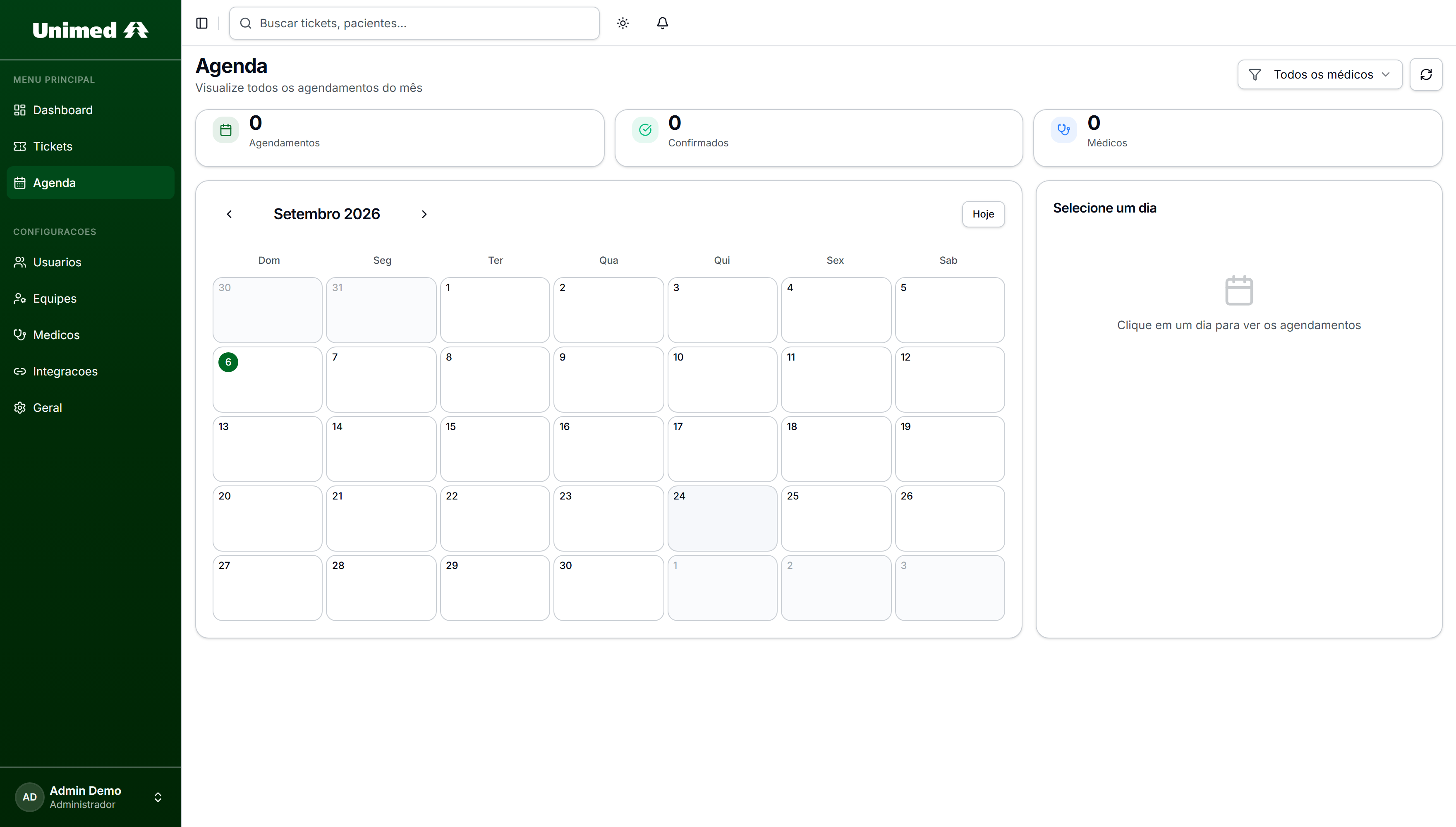
Task: Click the Médicos stethoscope icon
Action: pyautogui.click(x=1063, y=130)
